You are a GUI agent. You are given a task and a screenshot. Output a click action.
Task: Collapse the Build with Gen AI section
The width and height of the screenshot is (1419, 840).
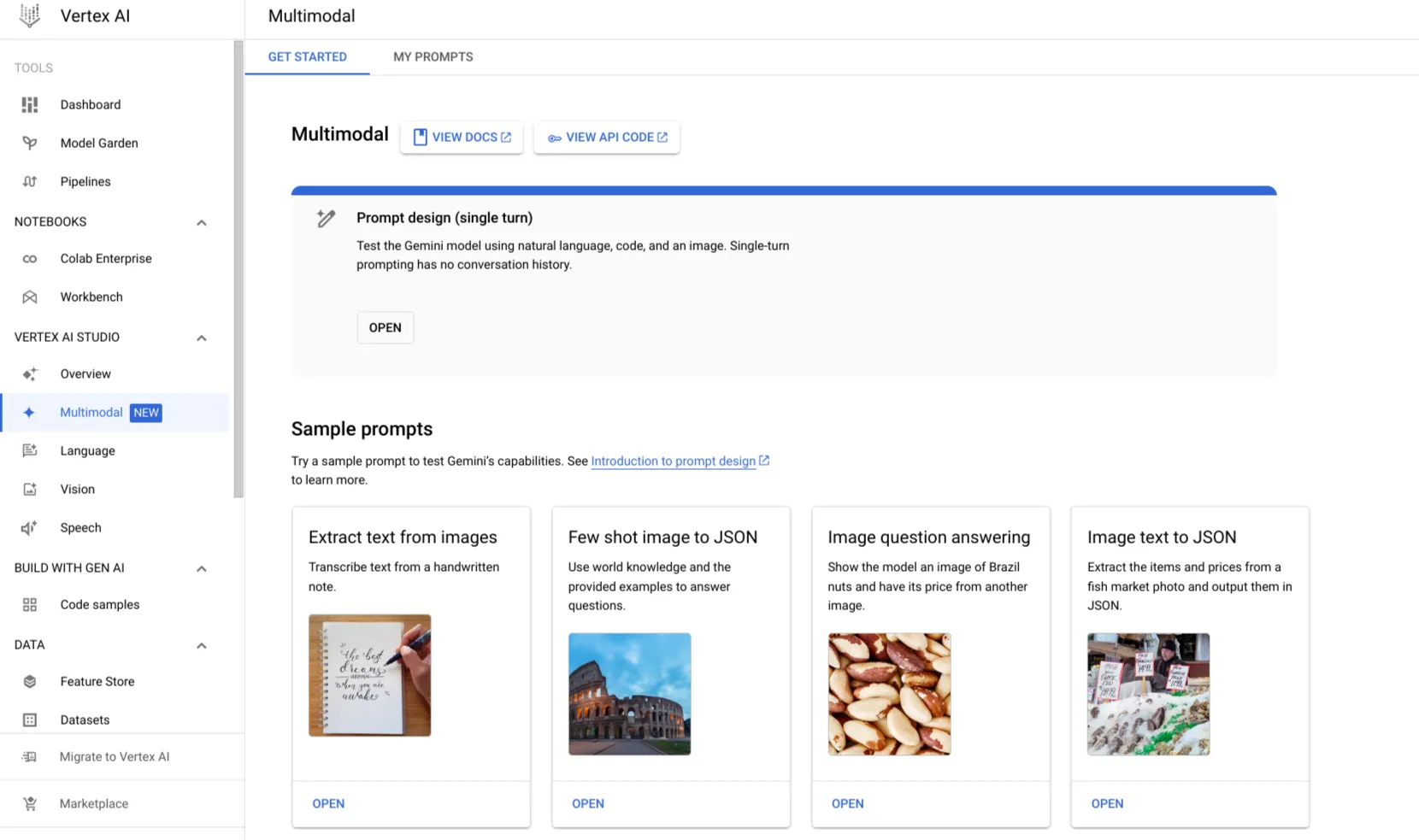pos(202,568)
